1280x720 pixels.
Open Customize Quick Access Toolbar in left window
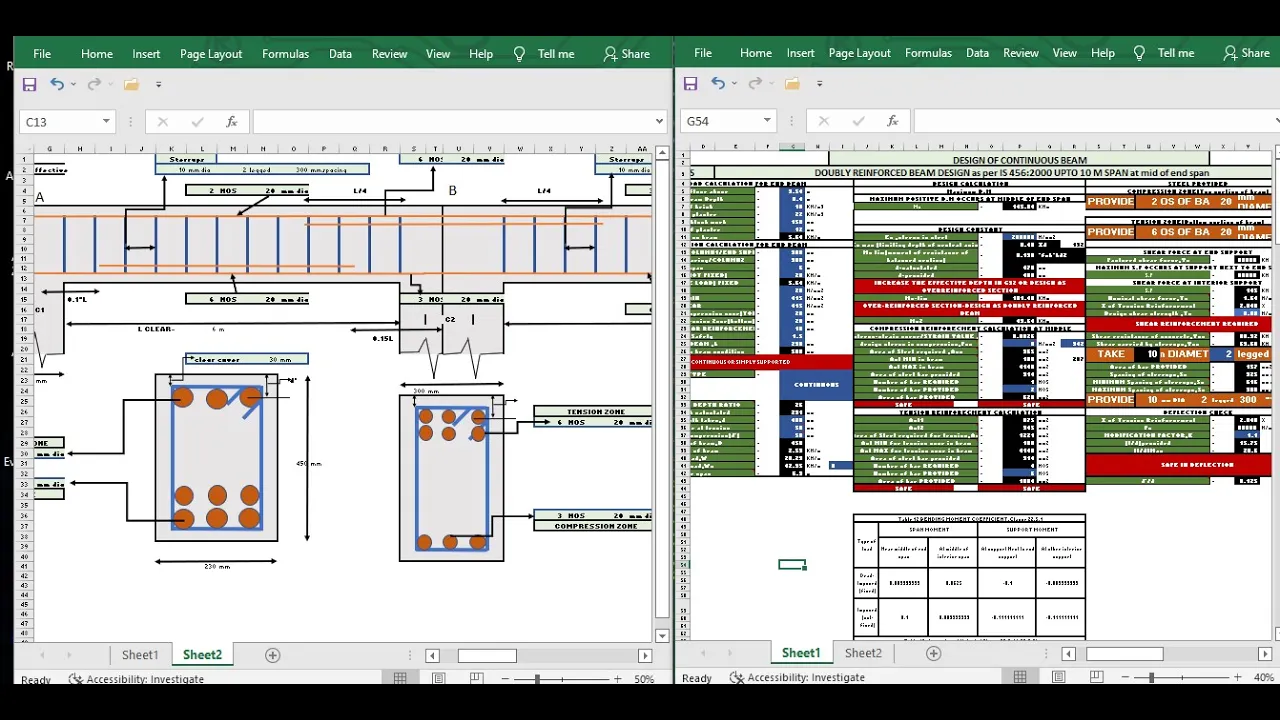[158, 85]
